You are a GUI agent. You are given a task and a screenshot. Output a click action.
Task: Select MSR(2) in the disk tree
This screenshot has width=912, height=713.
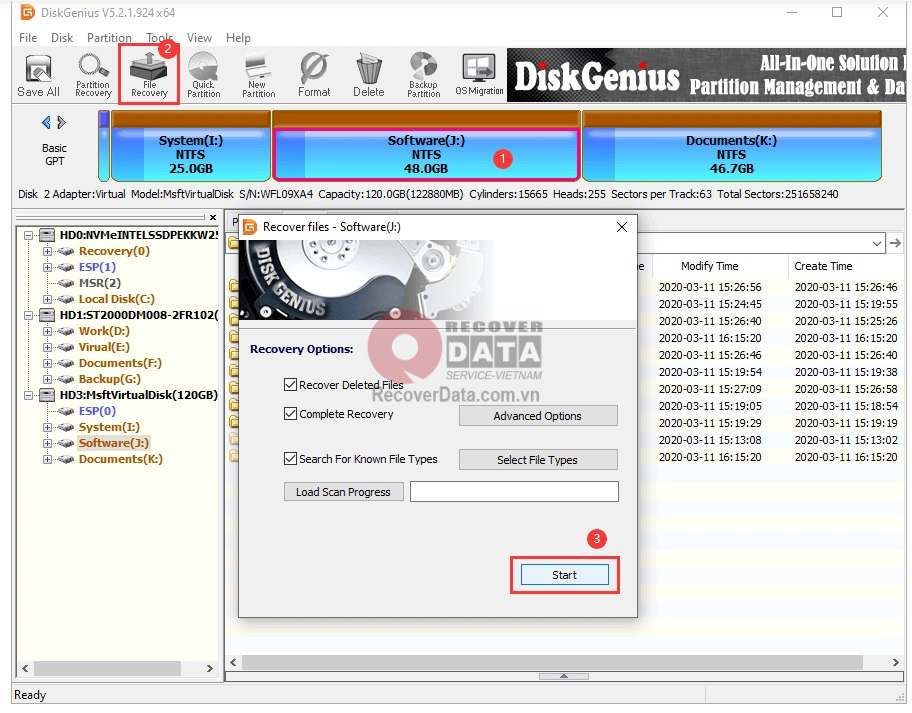(100, 283)
